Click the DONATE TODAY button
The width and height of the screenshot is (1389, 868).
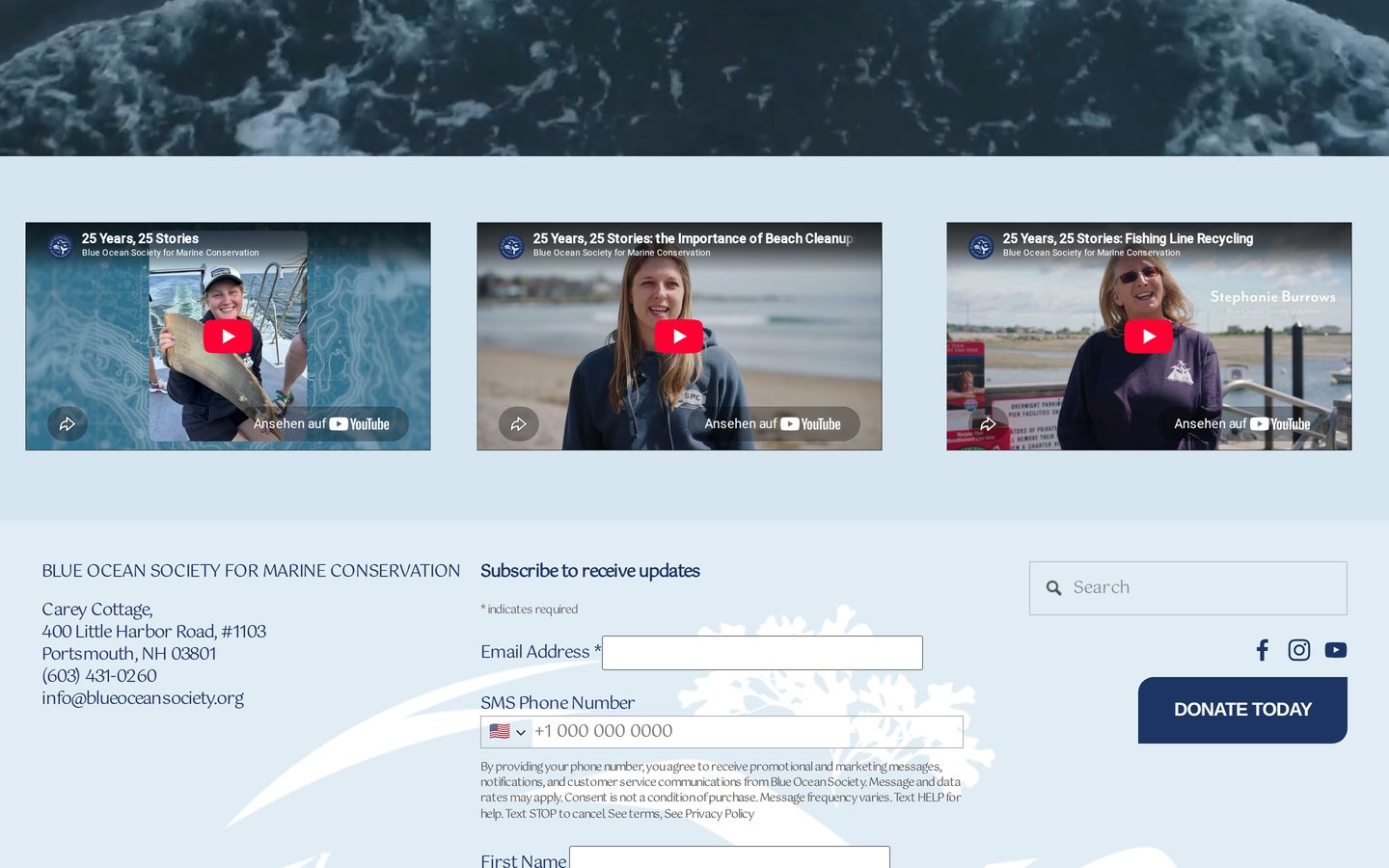click(x=1242, y=710)
